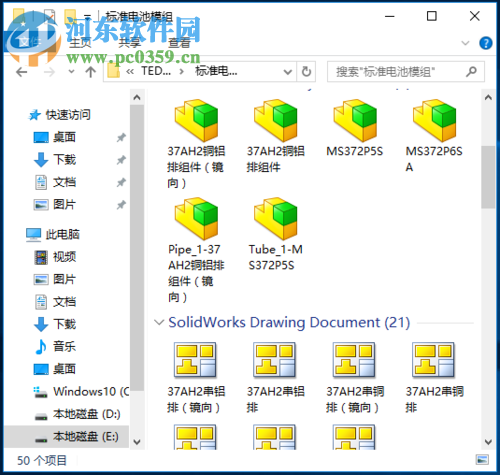This screenshot has width=500, height=475.
Task: Click the file list vertical scrollbar thumb
Action: point(488,177)
